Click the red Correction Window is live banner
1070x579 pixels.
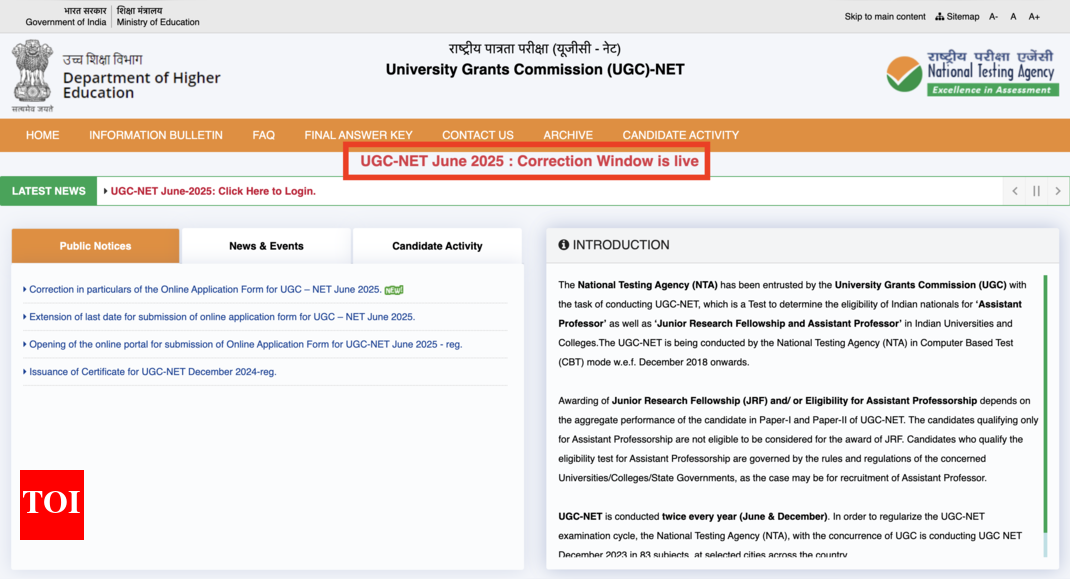tap(526, 162)
